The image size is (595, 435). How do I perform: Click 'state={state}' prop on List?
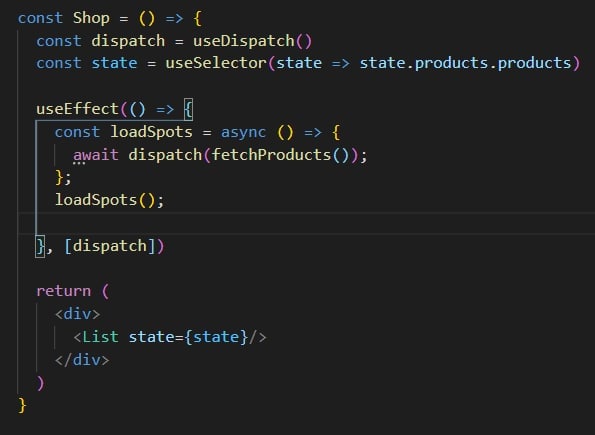(x=188, y=337)
